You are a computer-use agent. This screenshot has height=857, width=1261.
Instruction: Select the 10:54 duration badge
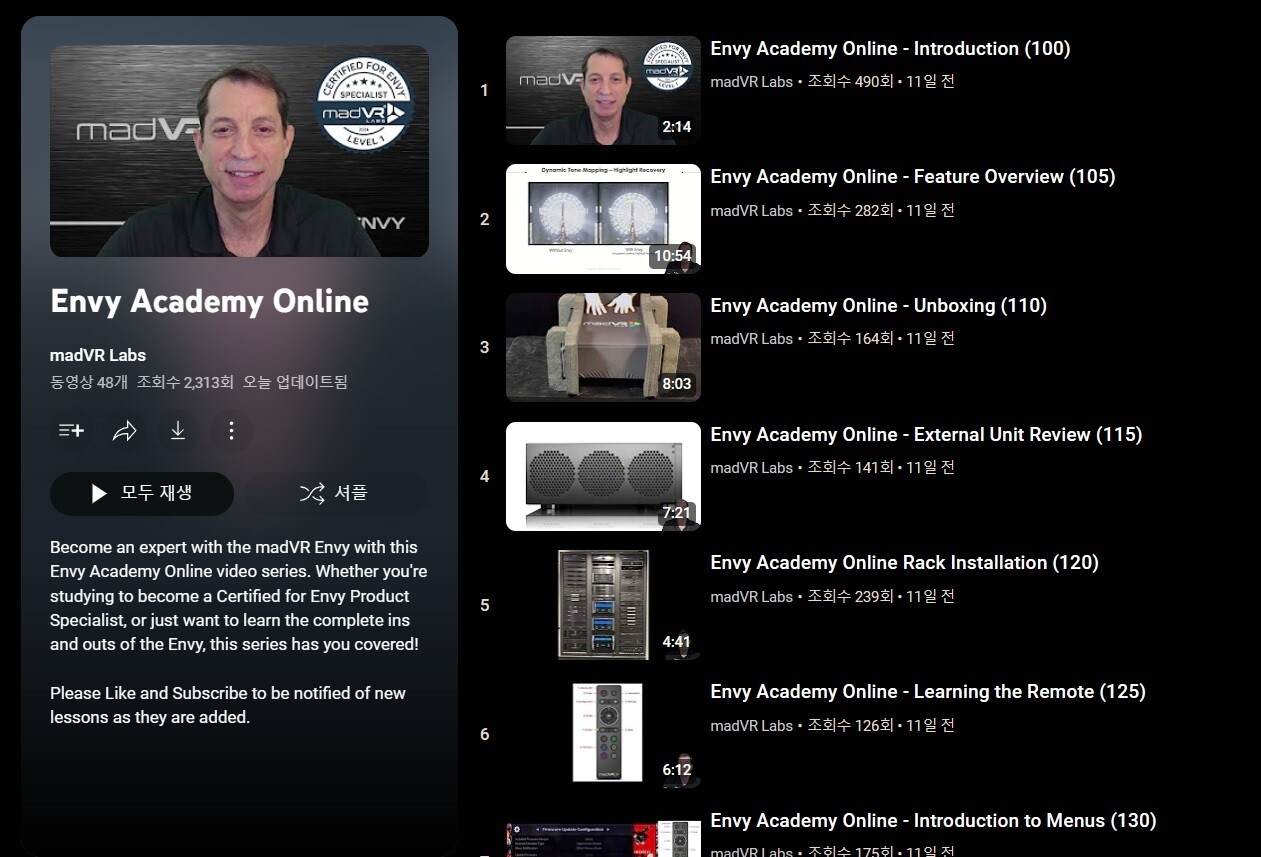coord(673,256)
